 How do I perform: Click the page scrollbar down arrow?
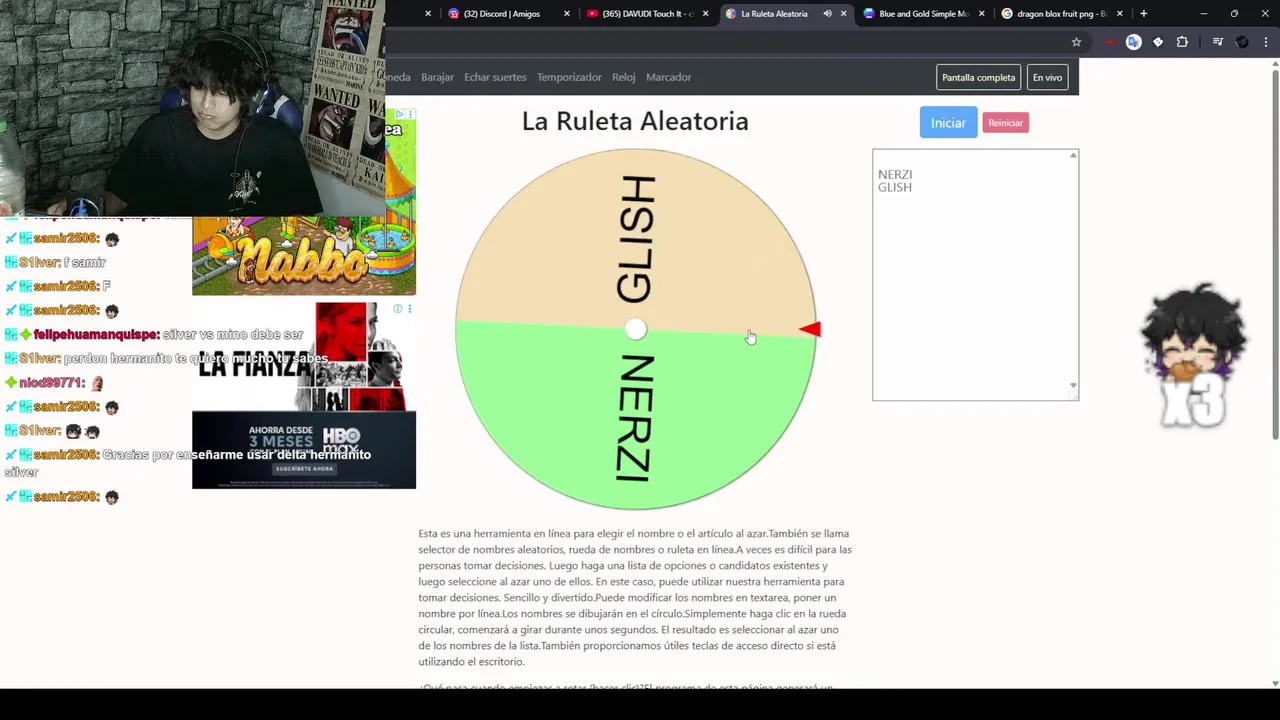pos(1275,683)
